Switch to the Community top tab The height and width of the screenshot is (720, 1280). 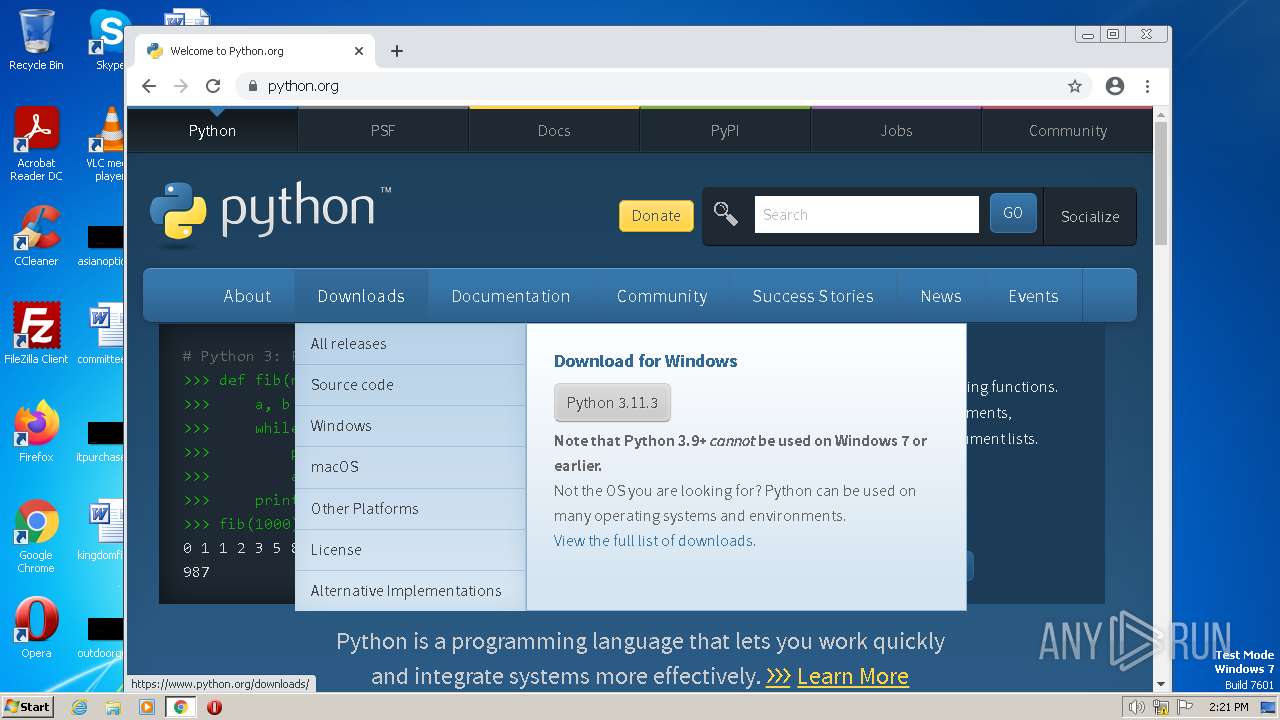click(1068, 130)
